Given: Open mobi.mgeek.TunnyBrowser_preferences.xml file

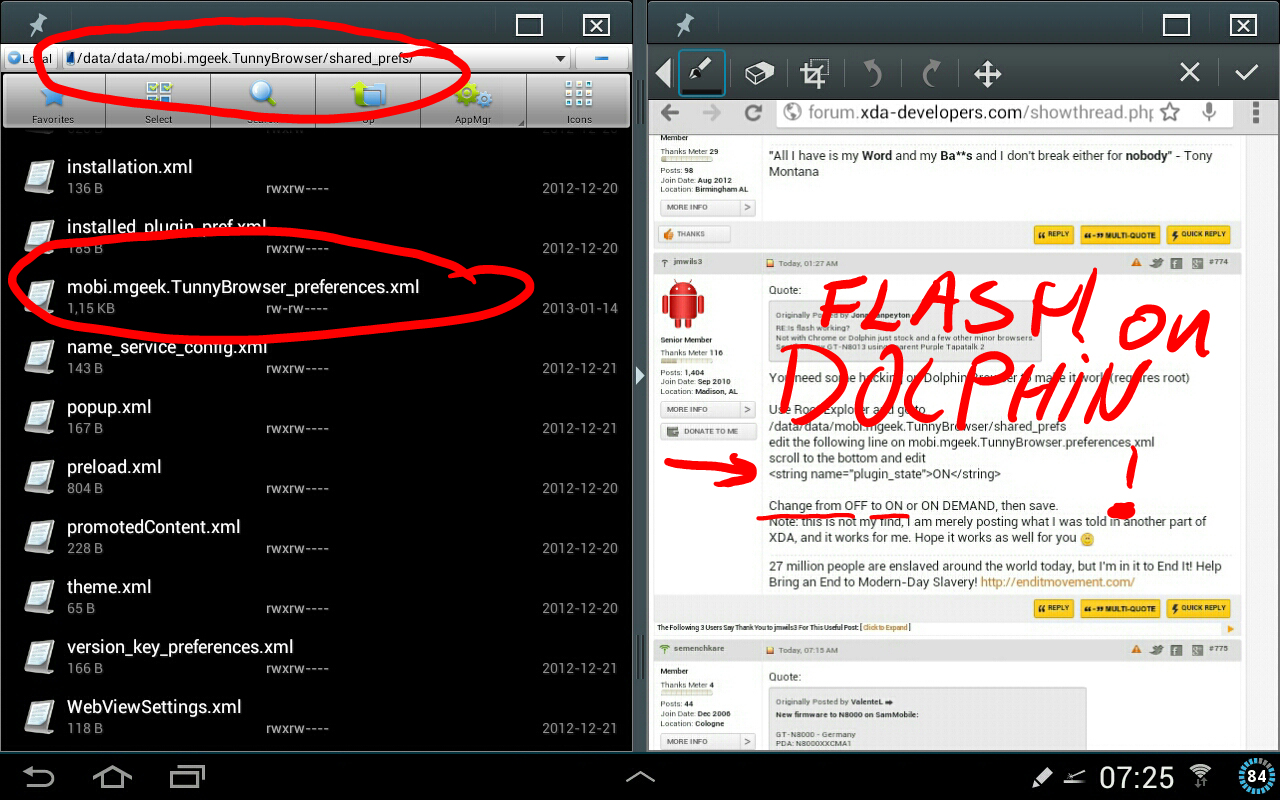Looking at the screenshot, I should pos(316,297).
